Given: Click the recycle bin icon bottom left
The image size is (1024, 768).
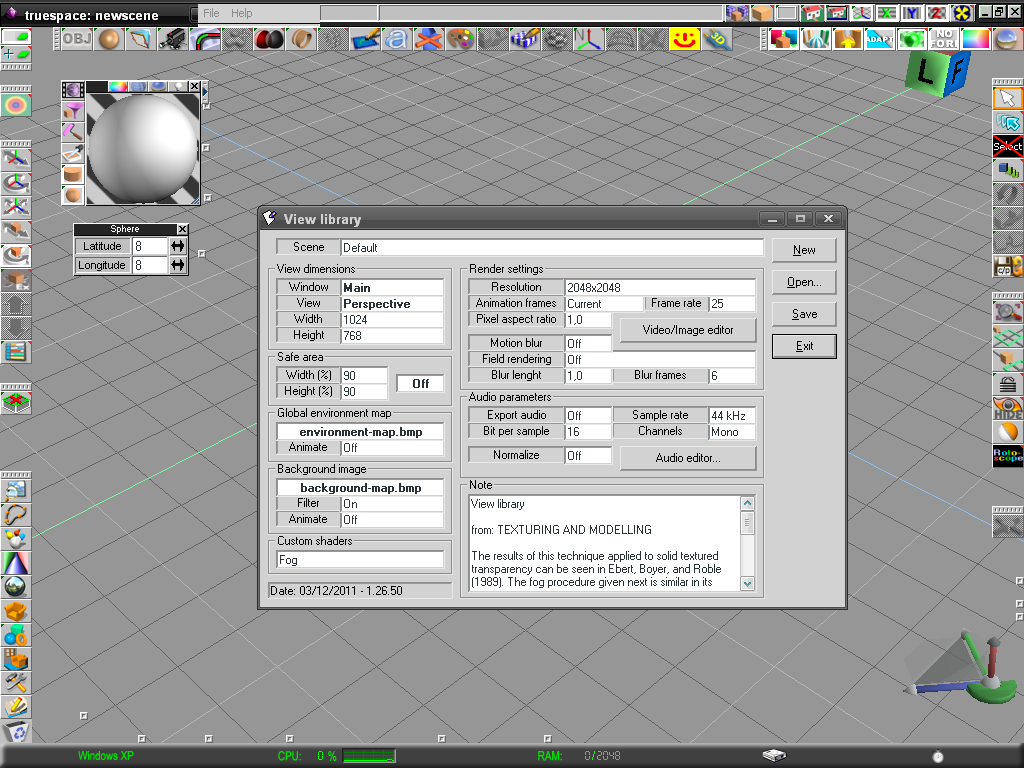Looking at the screenshot, I should pos(16,731).
